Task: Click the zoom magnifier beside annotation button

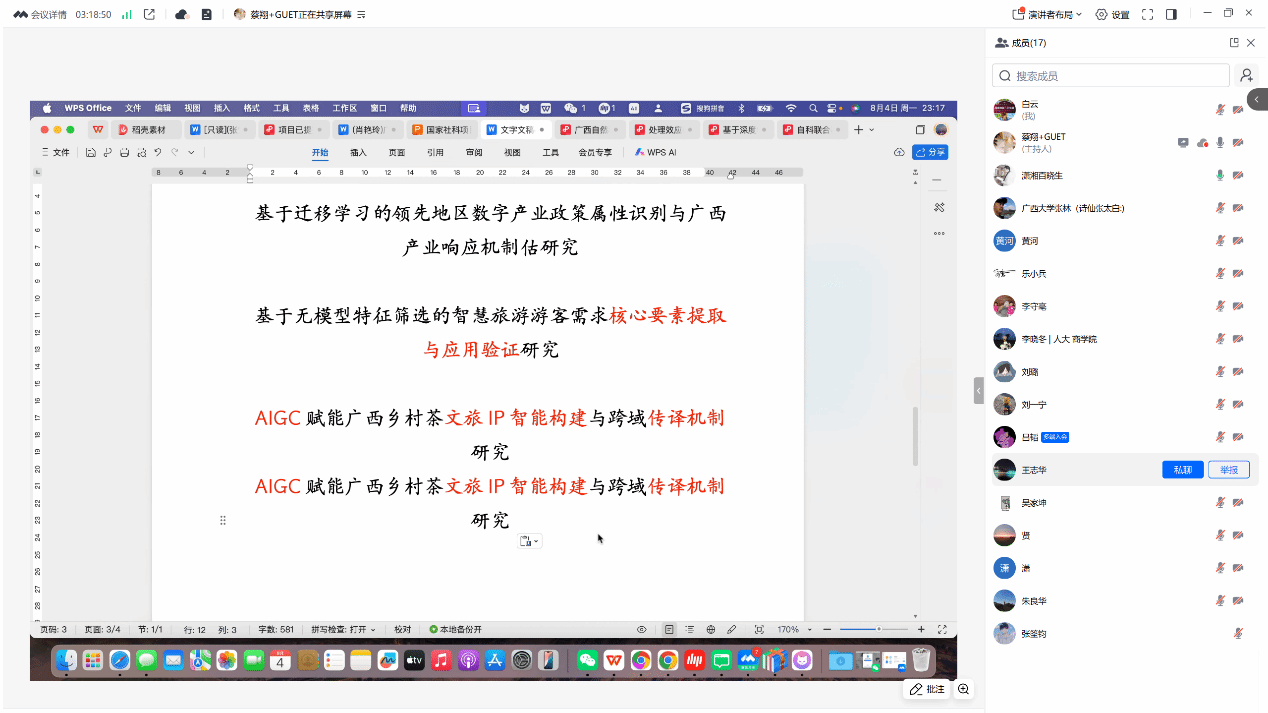Action: pyautogui.click(x=964, y=689)
